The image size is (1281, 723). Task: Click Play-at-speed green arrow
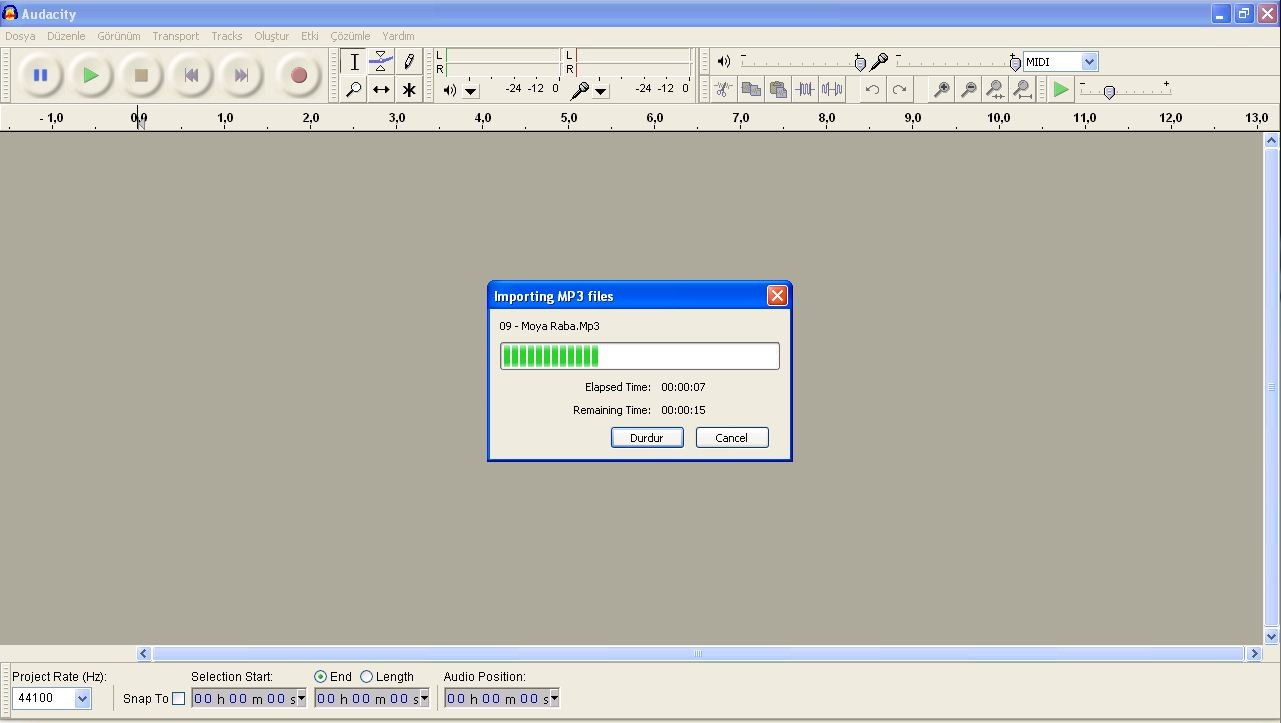1061,90
